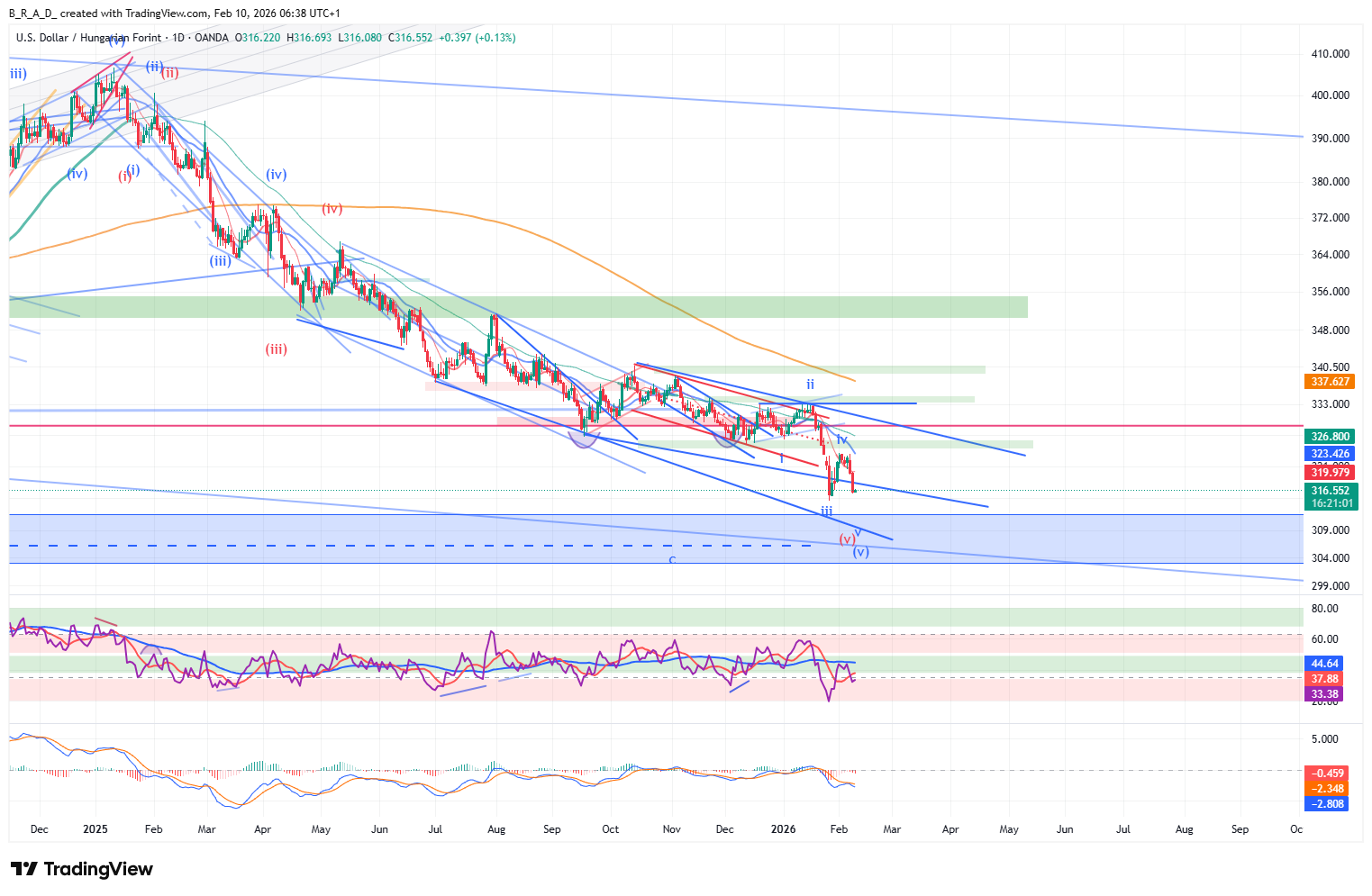Viewport: 1372px width, 896px height.
Task: Click the current price label 316.552
Action: (1330, 492)
